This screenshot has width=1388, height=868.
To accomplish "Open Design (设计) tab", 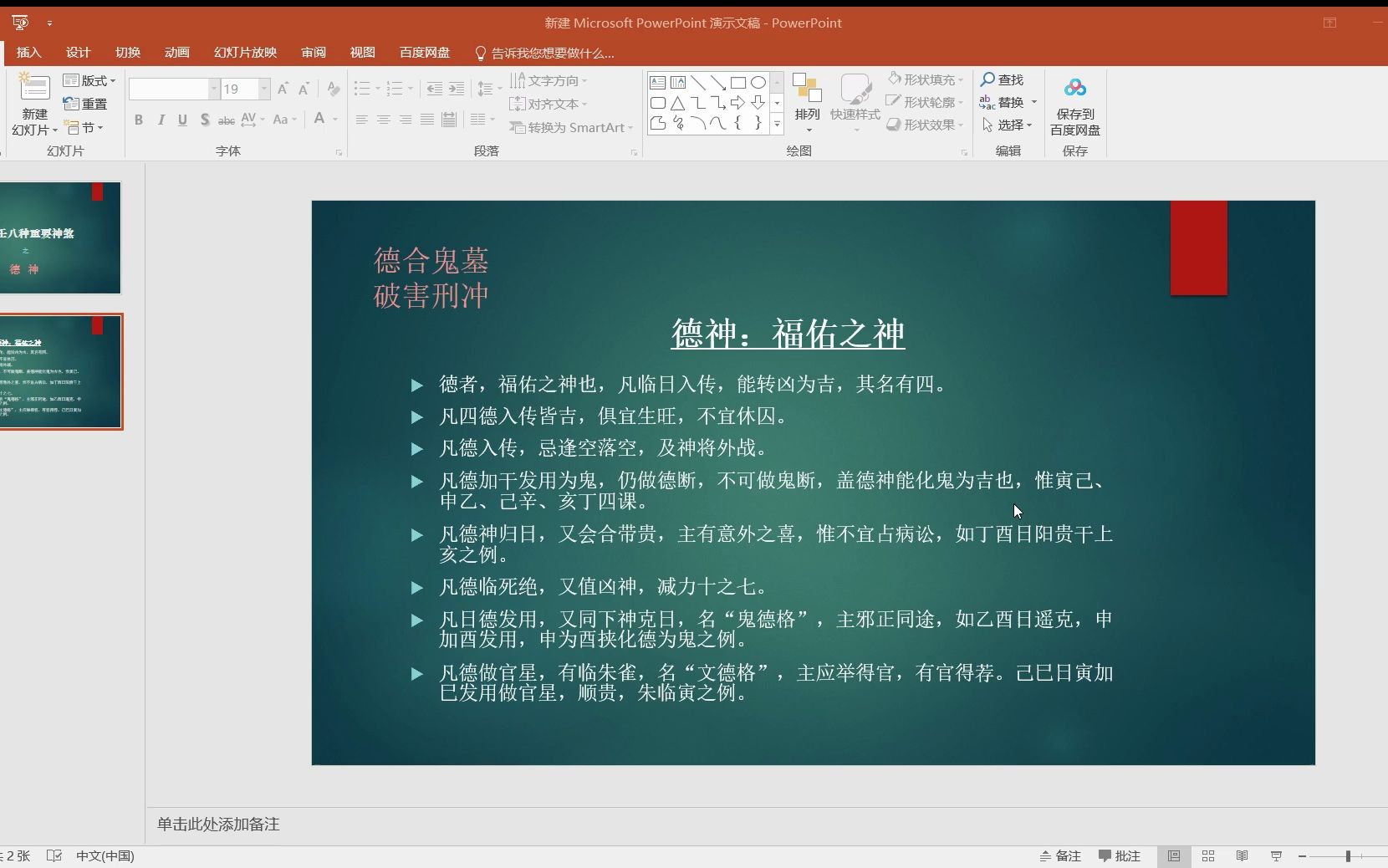I will point(78,52).
